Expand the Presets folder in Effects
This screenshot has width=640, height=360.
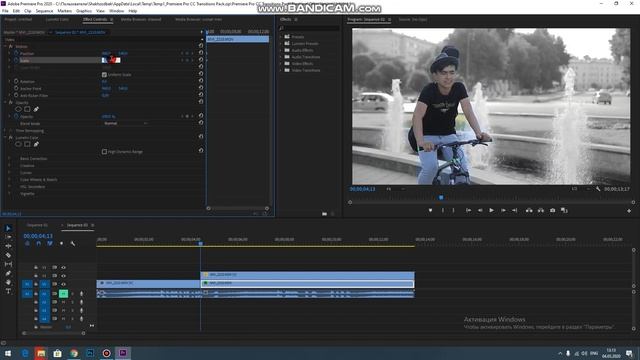click(281, 37)
